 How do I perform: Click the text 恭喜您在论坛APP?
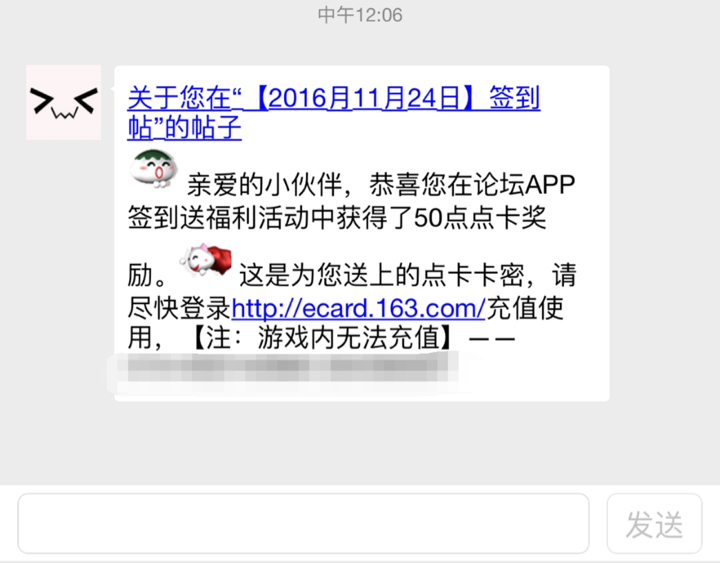(x=472, y=185)
